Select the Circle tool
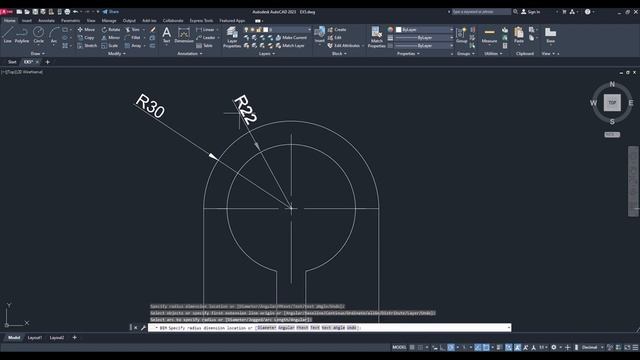 (x=38, y=35)
